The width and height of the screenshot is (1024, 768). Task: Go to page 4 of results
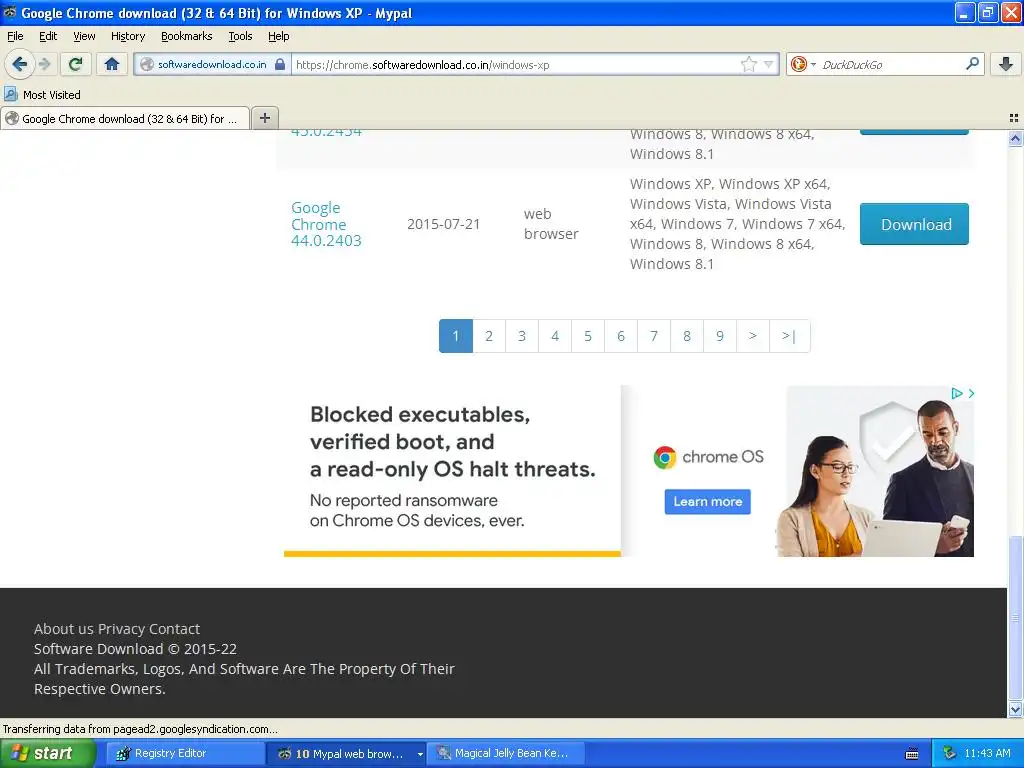click(554, 336)
